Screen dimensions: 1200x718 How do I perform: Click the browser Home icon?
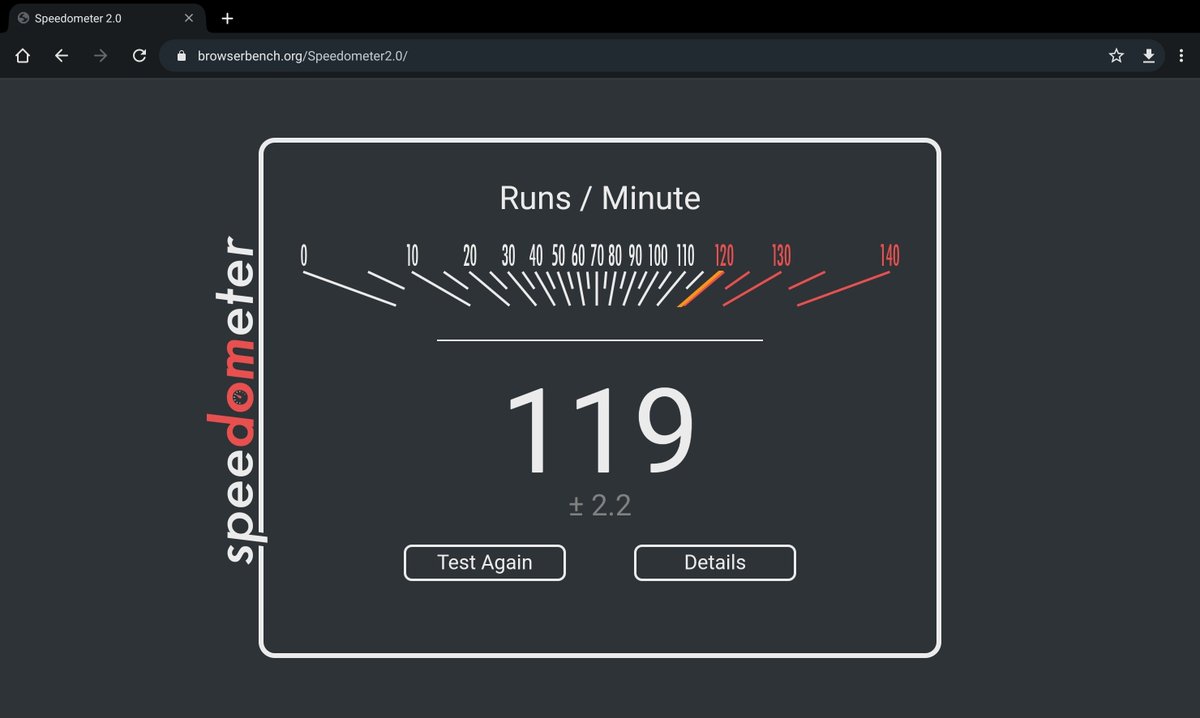pos(23,56)
